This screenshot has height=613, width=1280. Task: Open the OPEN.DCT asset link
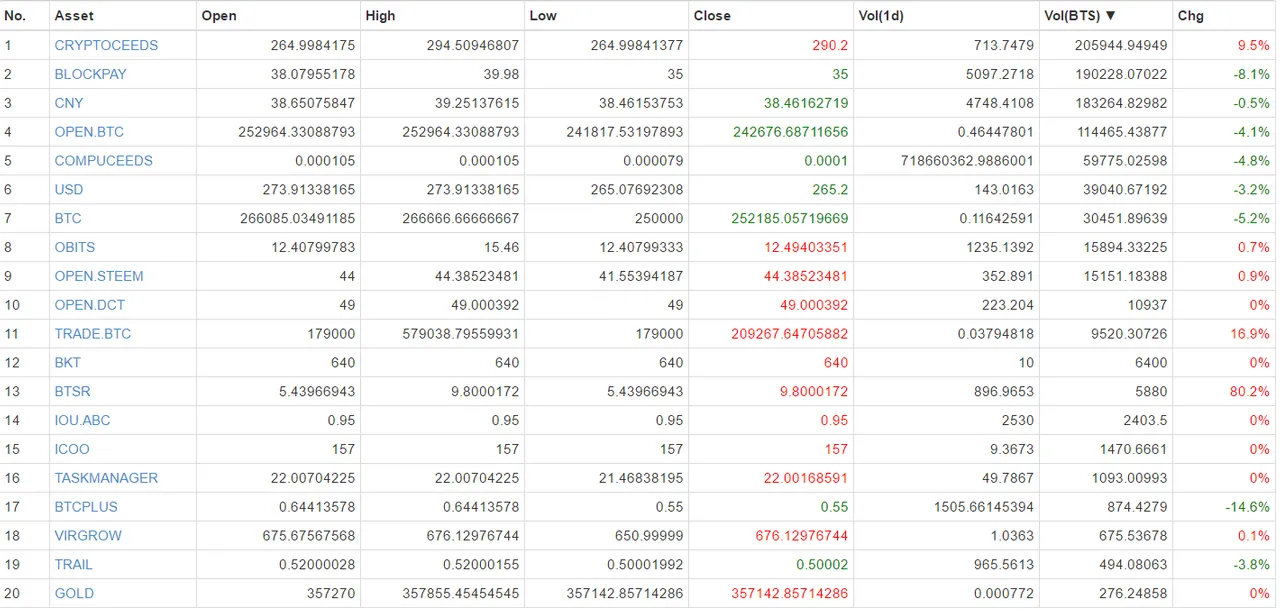[x=90, y=305]
